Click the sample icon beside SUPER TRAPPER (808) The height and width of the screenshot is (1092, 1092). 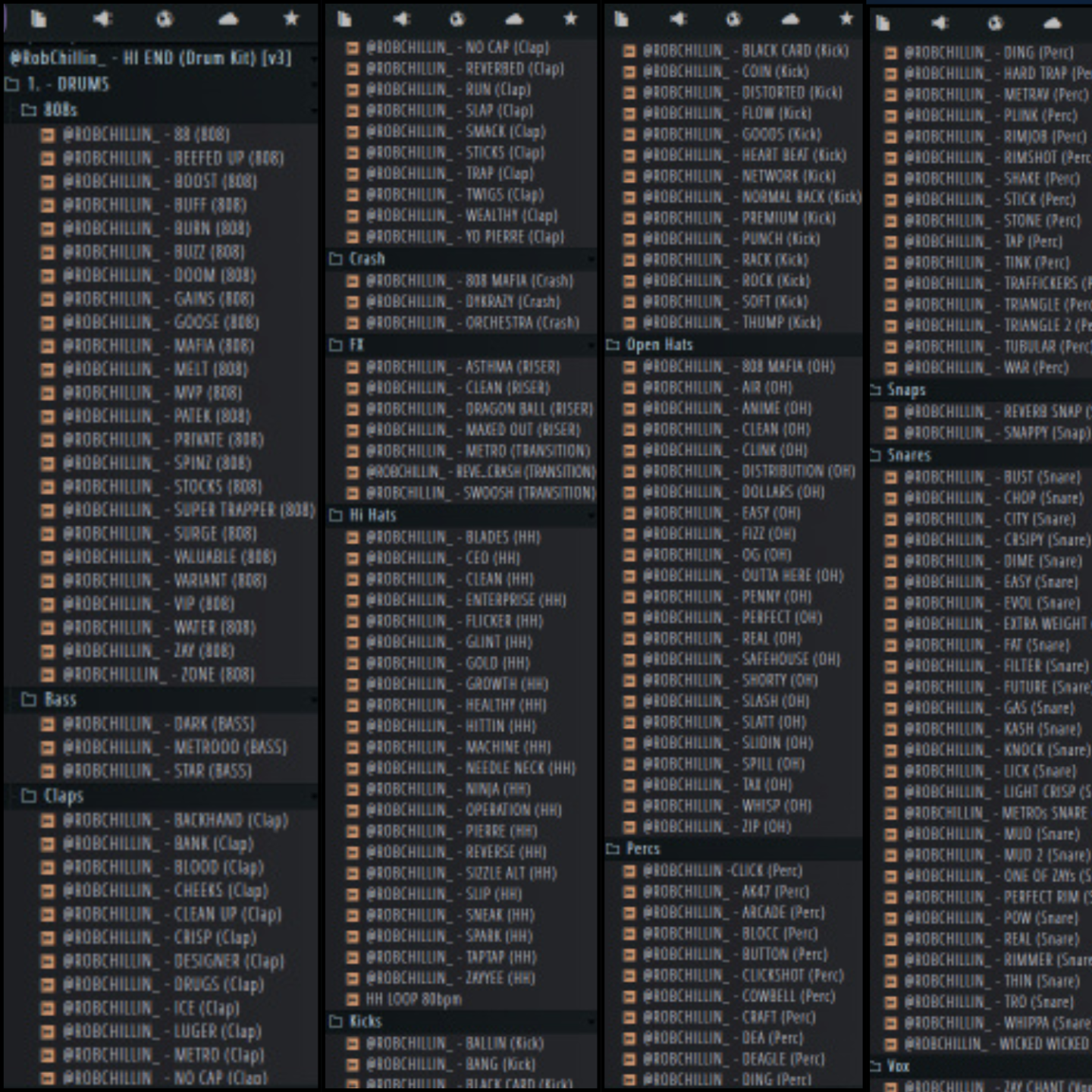click(x=47, y=510)
